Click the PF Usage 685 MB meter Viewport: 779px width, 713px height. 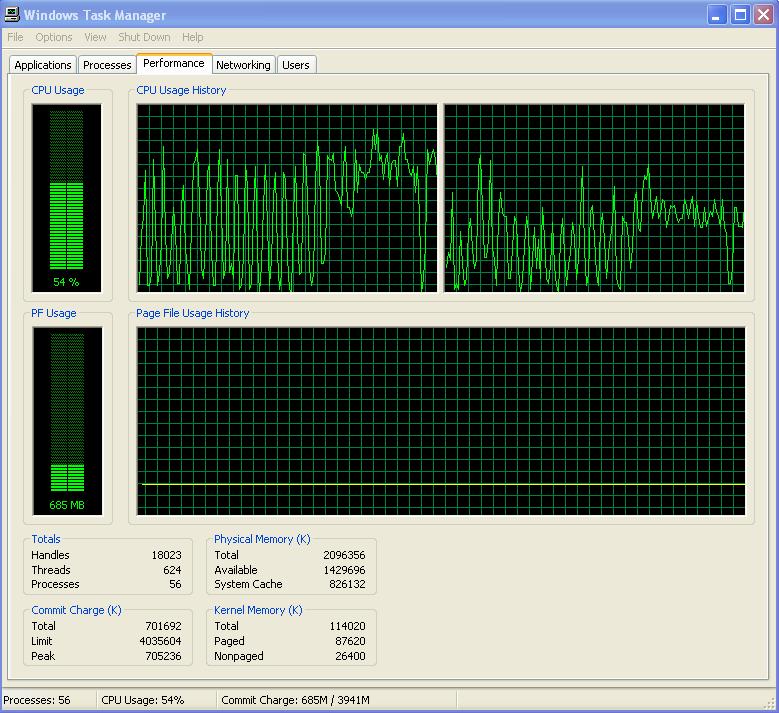point(66,420)
